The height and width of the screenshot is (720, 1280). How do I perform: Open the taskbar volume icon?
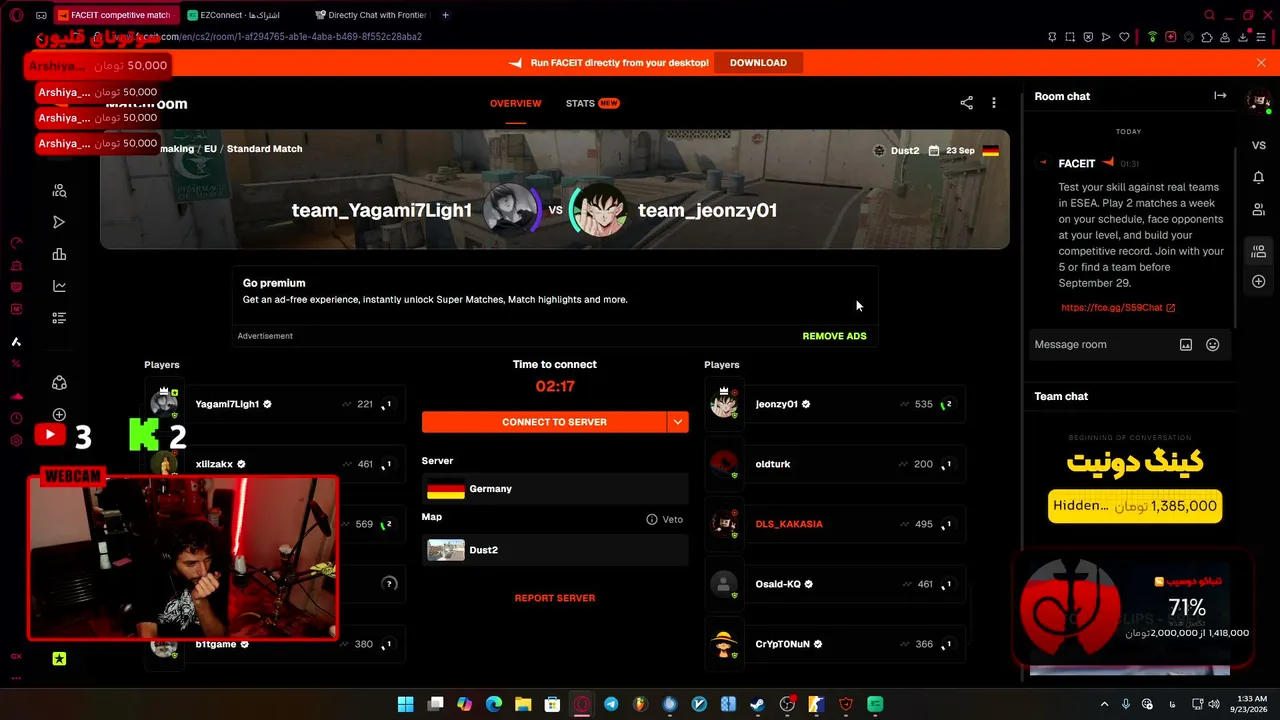click(x=1215, y=704)
